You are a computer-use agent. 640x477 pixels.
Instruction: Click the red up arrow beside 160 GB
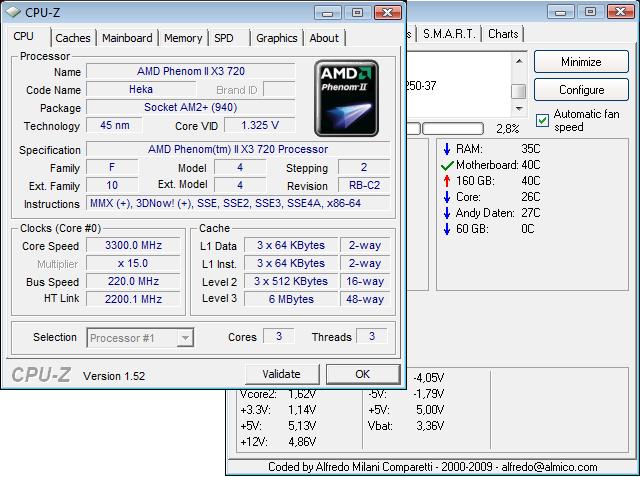tap(446, 181)
